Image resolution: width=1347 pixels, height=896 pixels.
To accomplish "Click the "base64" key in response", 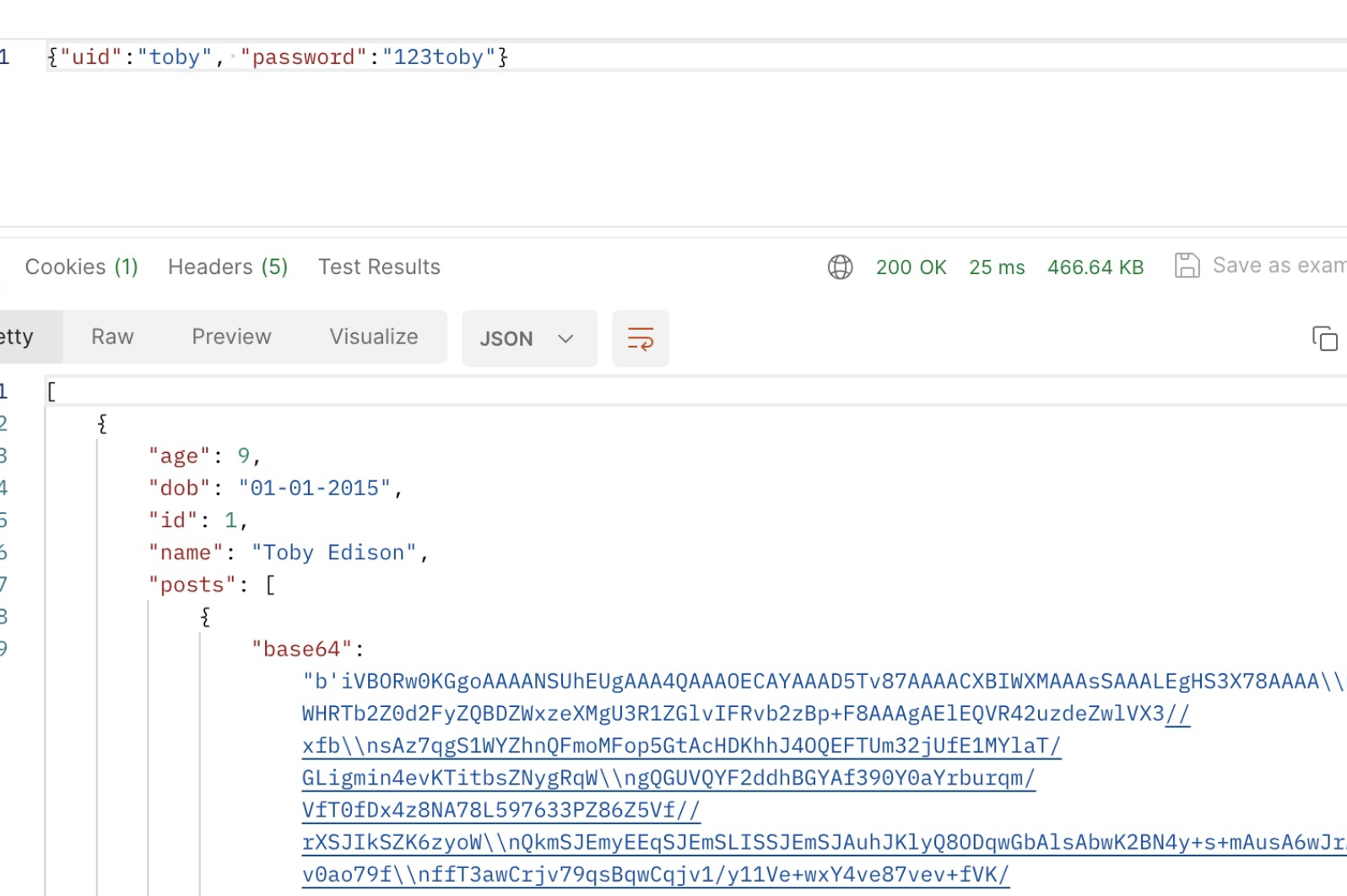I will 301,649.
